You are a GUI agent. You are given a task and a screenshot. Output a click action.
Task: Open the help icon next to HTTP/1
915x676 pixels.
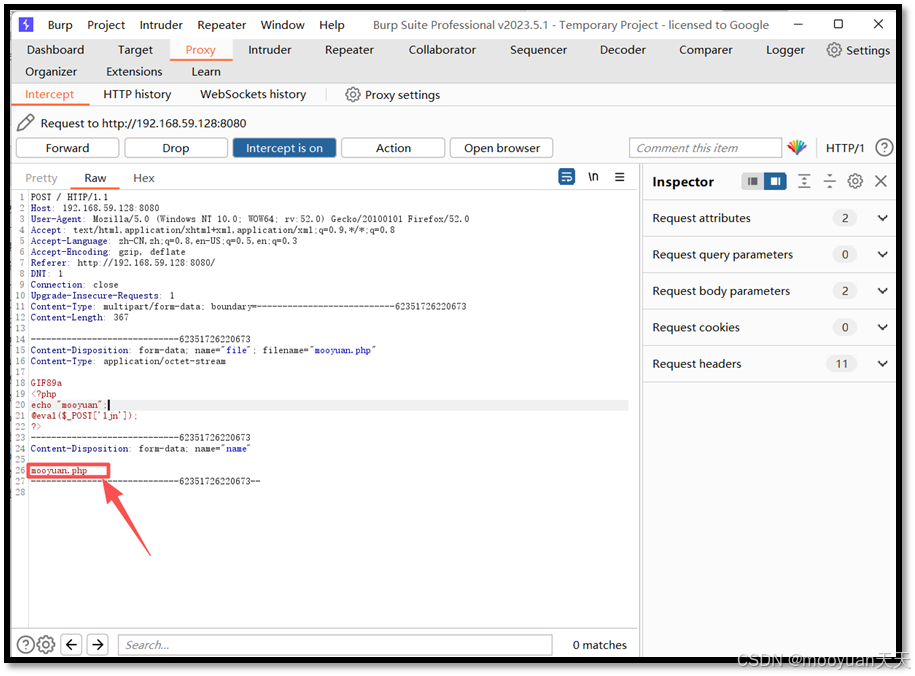coord(883,148)
